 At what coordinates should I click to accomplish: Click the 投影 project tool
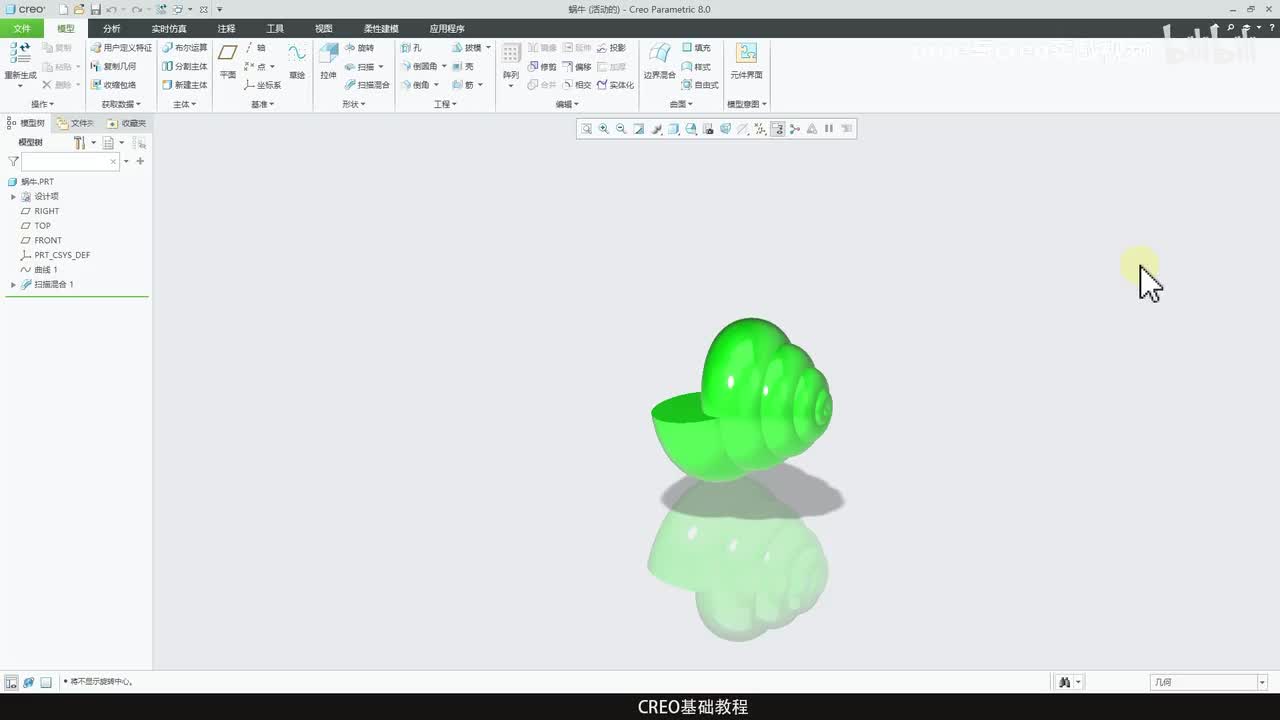pyautogui.click(x=611, y=48)
